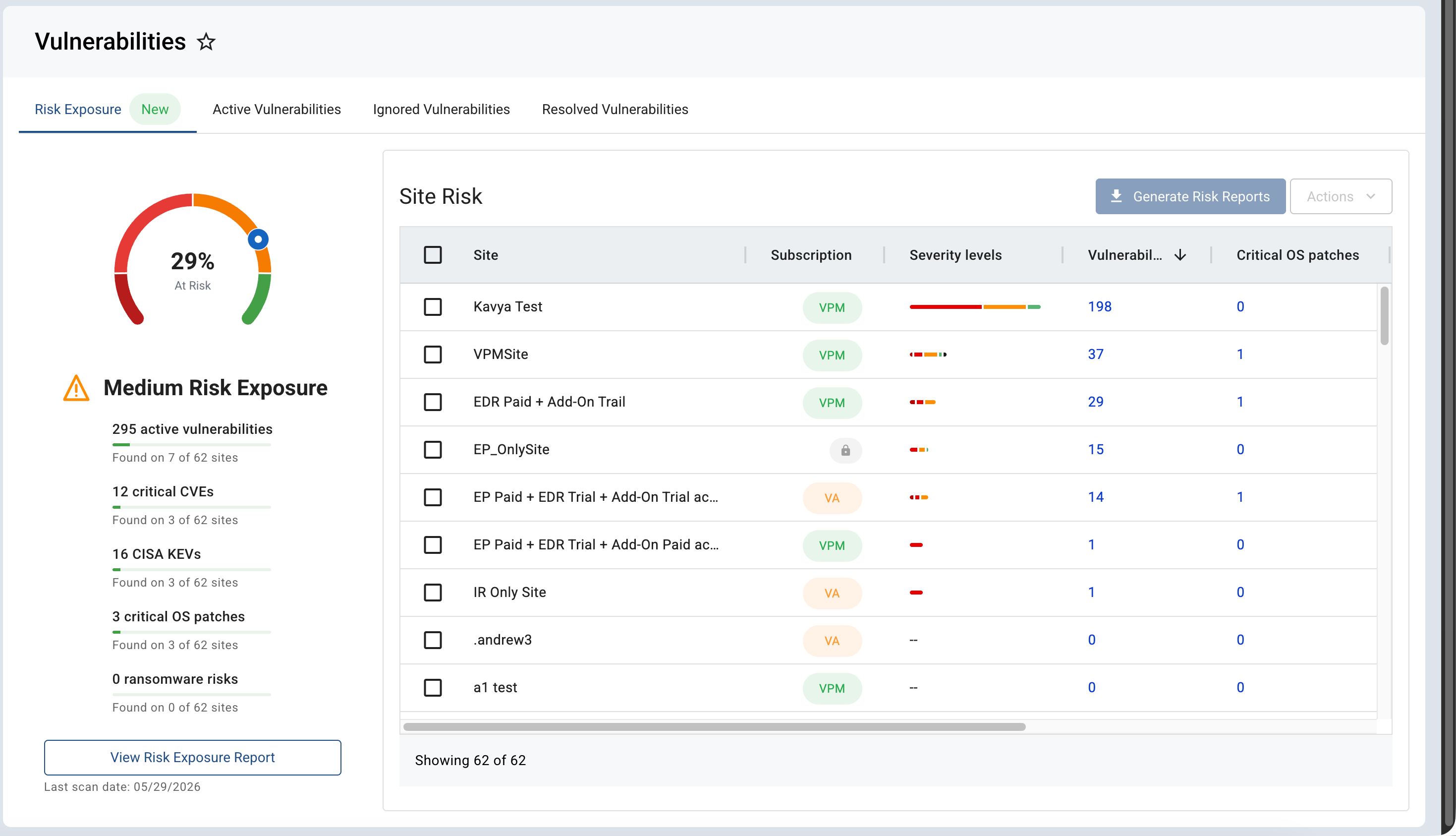Click the horizontal scrollbar under the site table
This screenshot has width=1456, height=836.
[714, 727]
